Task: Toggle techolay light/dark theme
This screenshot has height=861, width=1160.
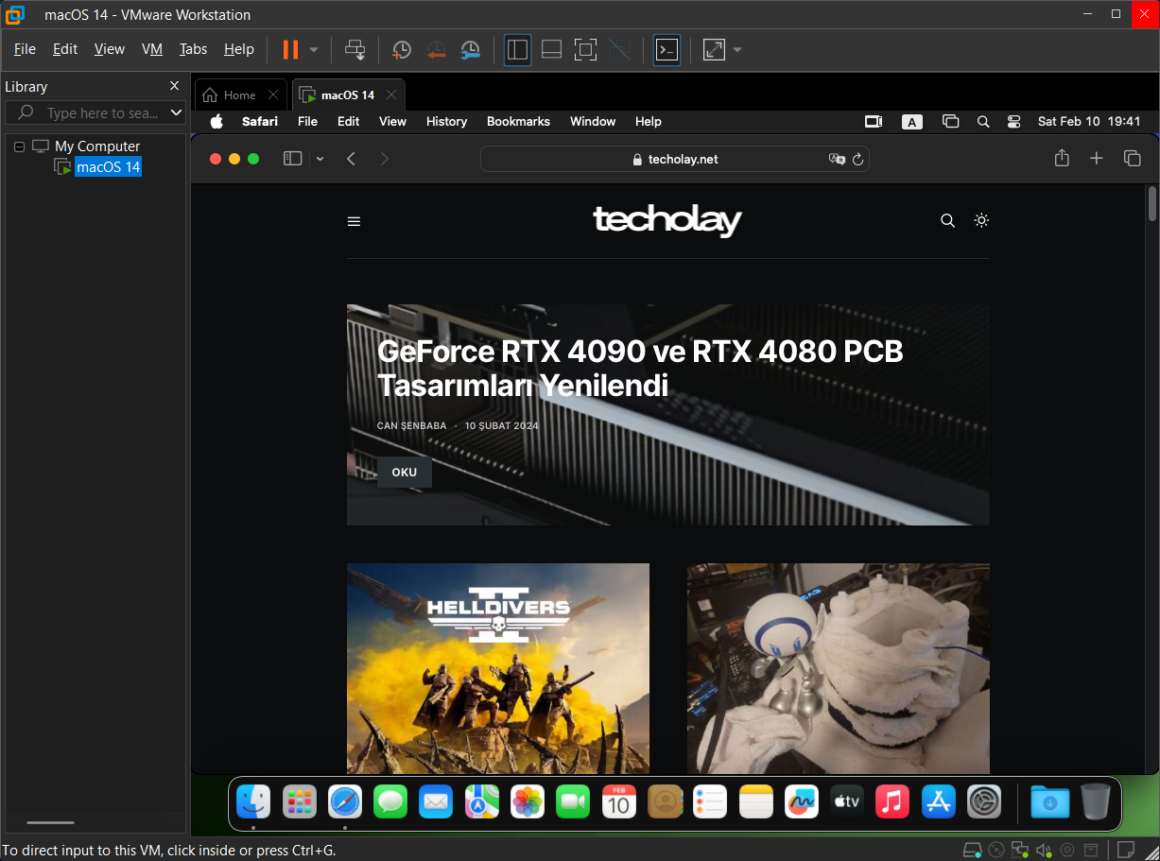Action: tap(981, 220)
